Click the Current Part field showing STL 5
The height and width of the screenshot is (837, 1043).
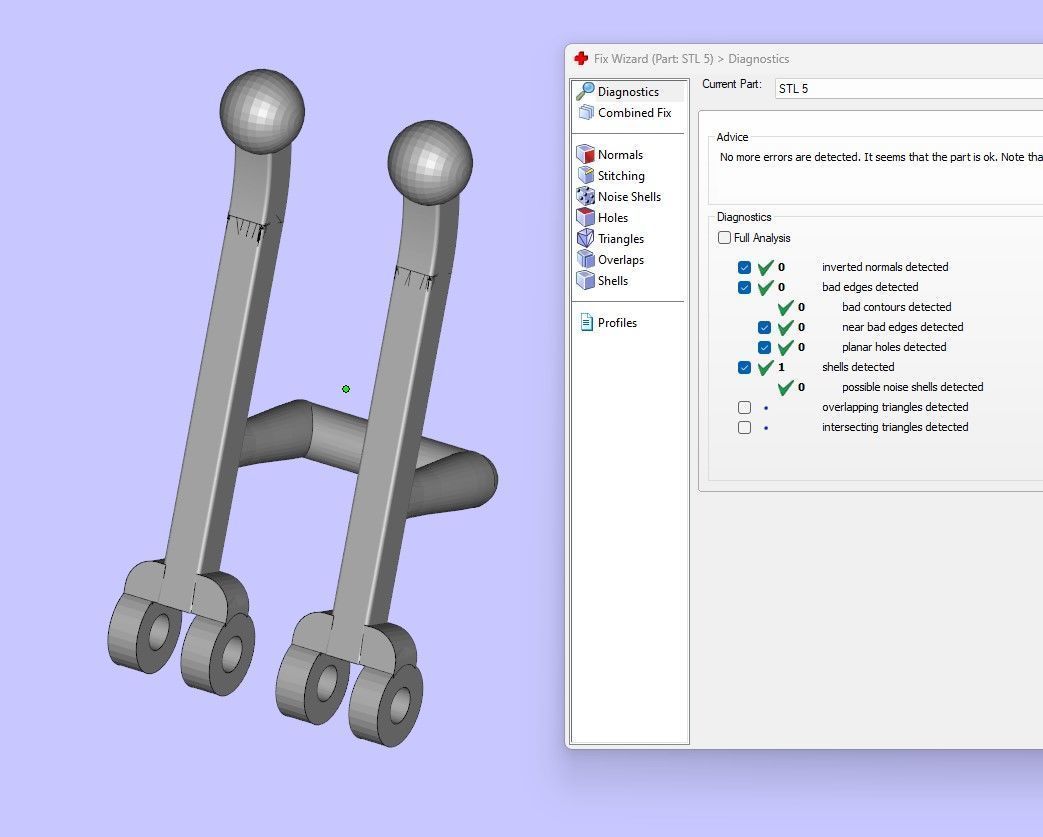[x=909, y=88]
